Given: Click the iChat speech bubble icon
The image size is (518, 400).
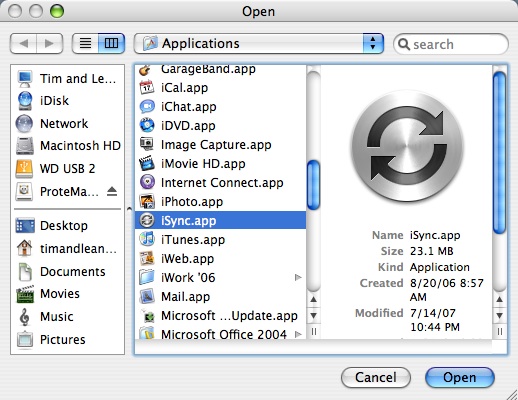Looking at the screenshot, I should click(146, 107).
